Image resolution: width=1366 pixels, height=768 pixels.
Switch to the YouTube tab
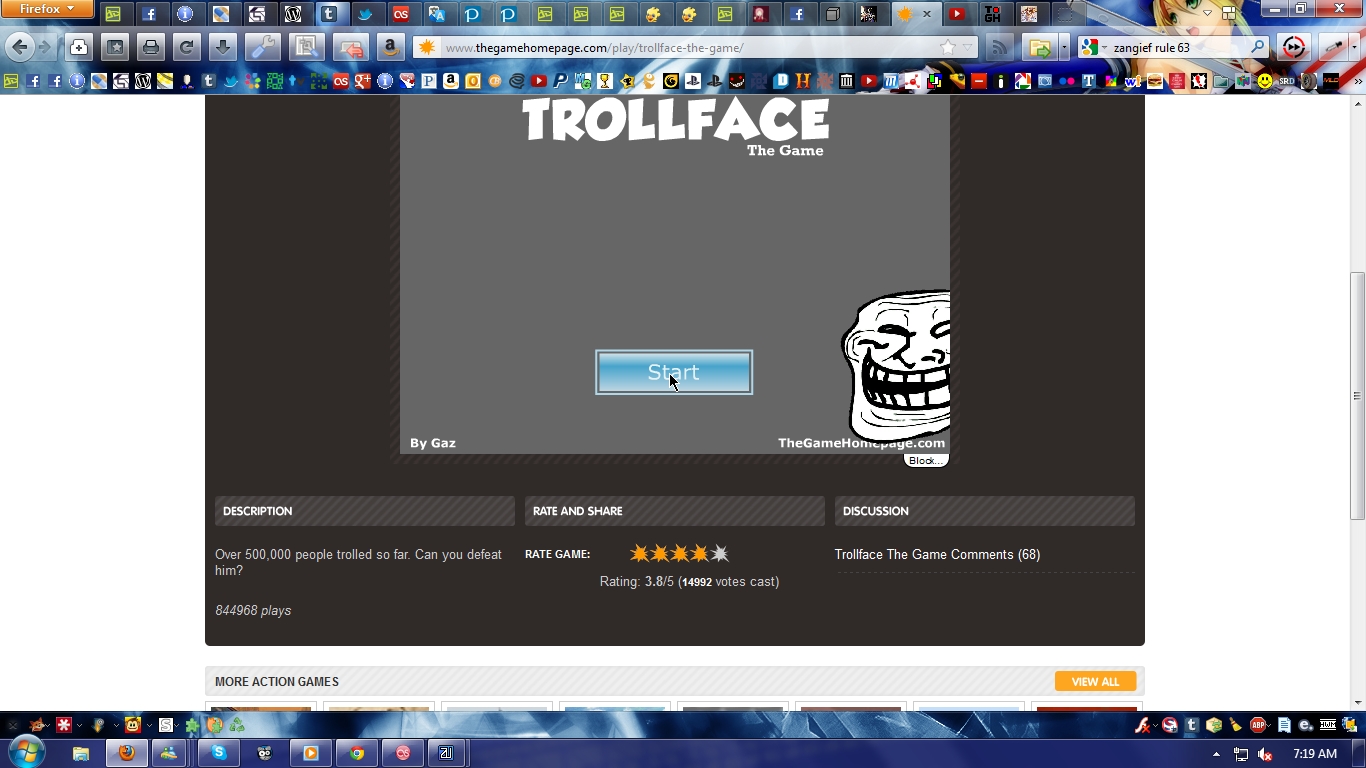[957, 14]
